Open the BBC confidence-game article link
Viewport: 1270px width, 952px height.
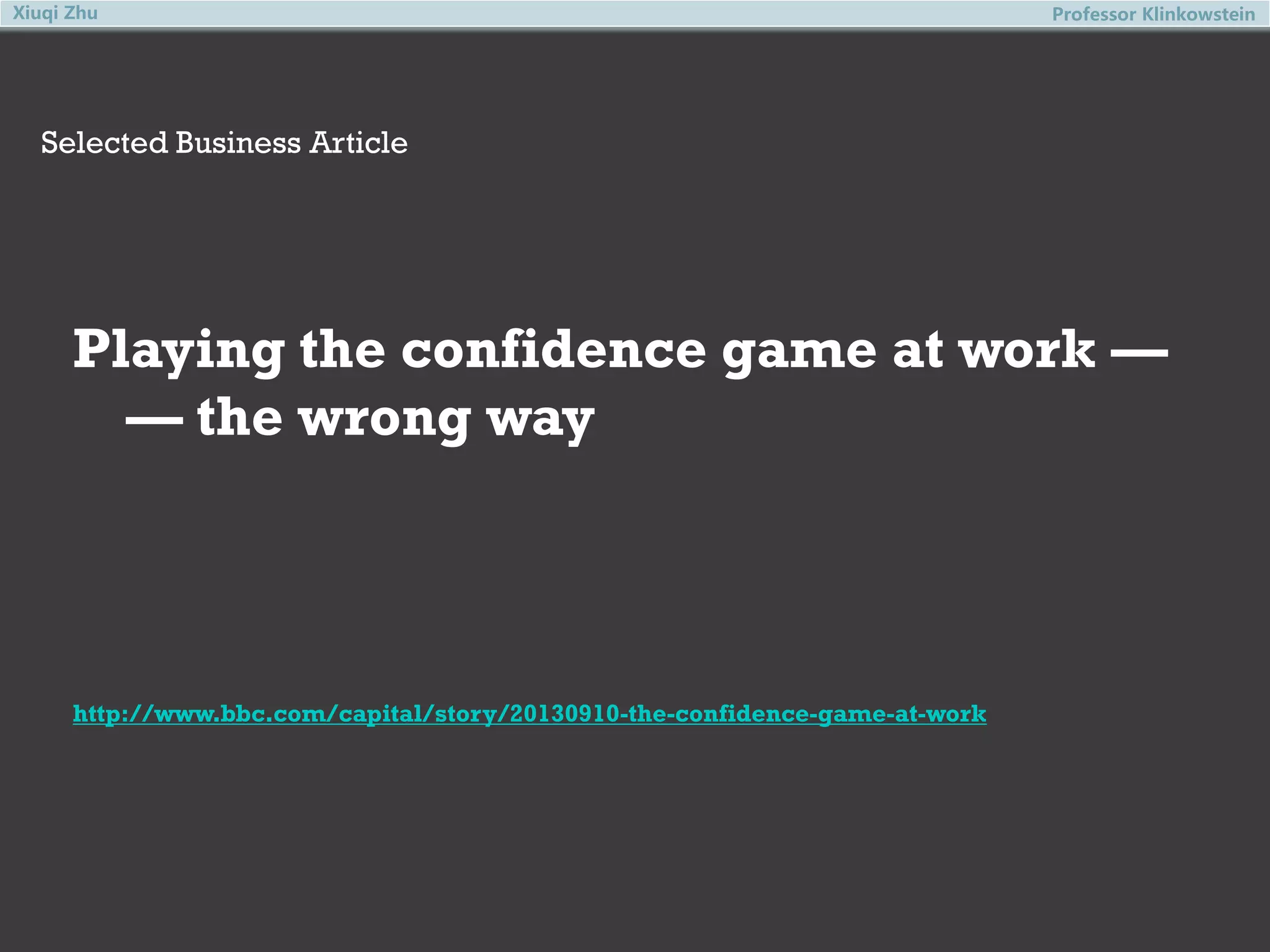529,714
